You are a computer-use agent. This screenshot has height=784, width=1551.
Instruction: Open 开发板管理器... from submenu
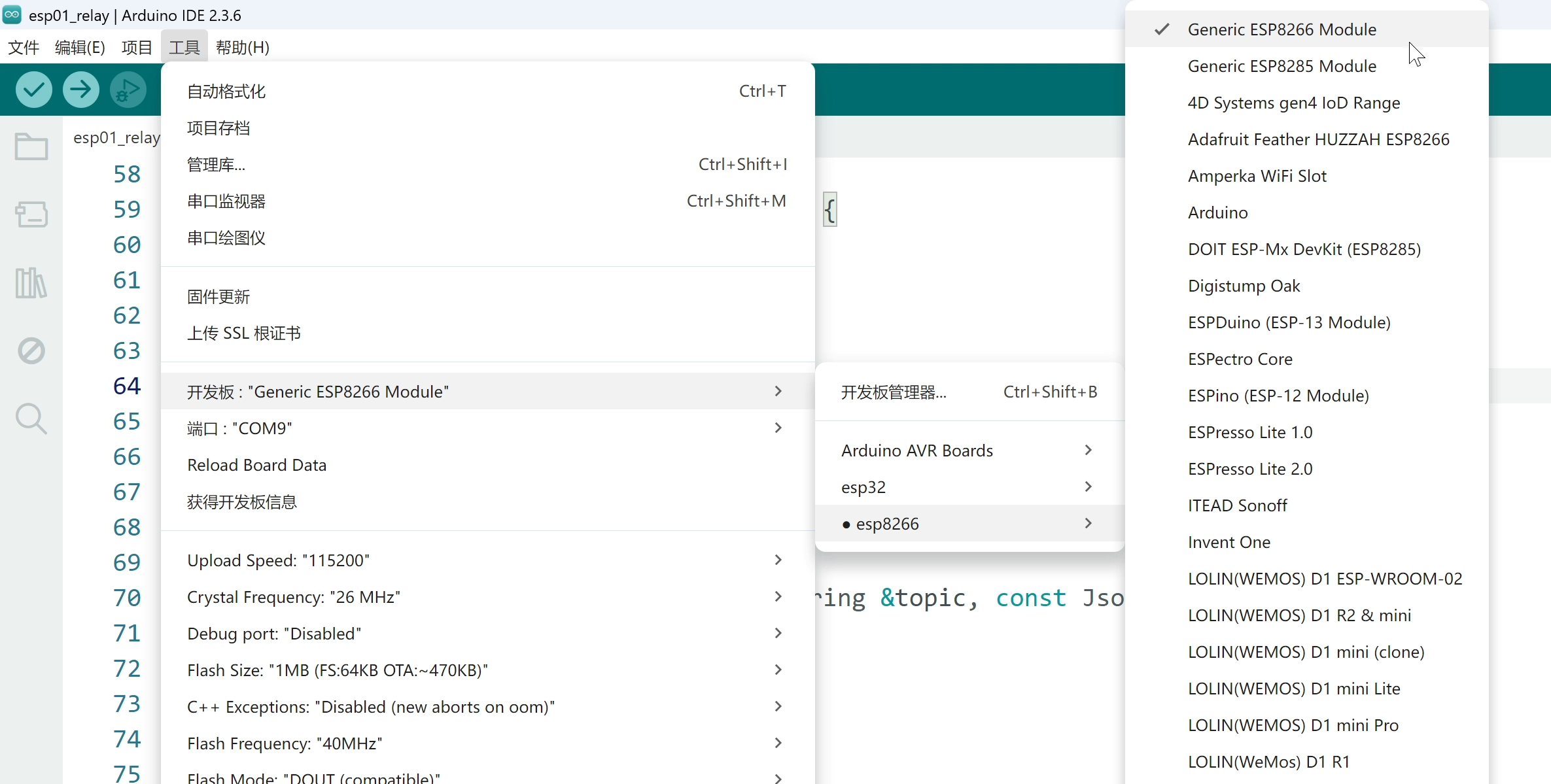(969, 392)
